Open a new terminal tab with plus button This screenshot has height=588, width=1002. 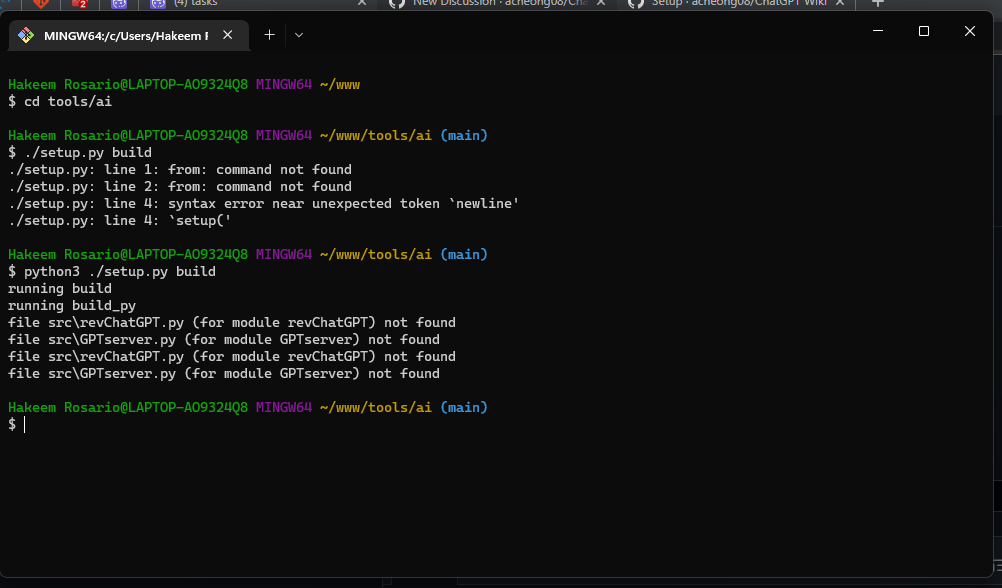tap(270, 35)
